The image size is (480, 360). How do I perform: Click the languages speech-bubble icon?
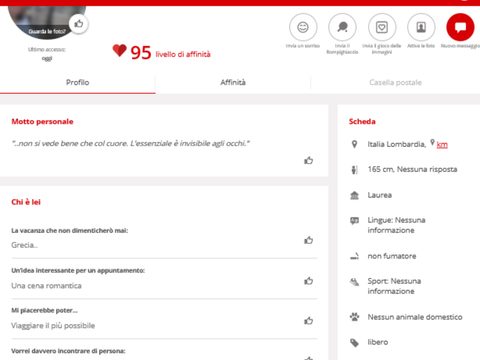click(354, 220)
